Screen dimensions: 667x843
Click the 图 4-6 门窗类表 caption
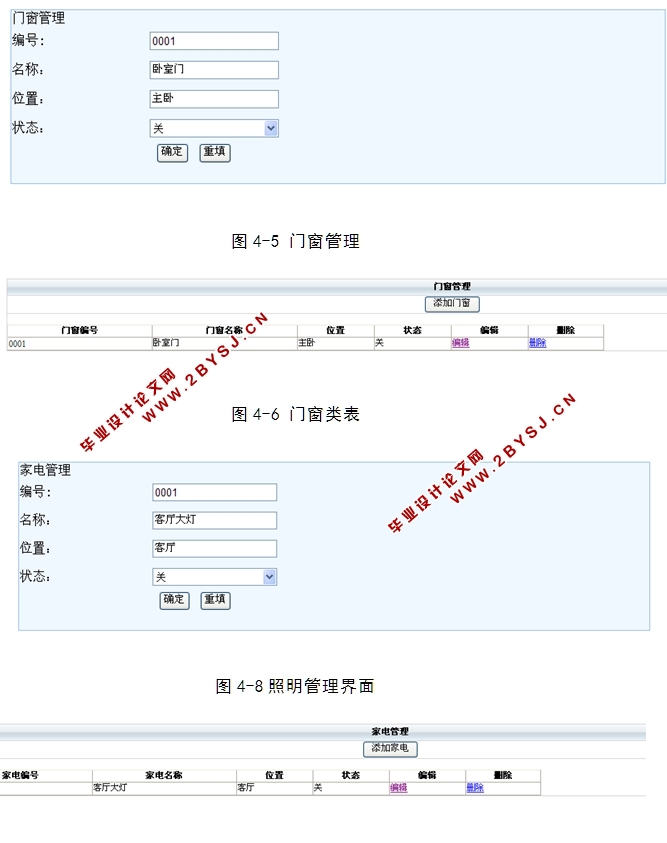296,414
